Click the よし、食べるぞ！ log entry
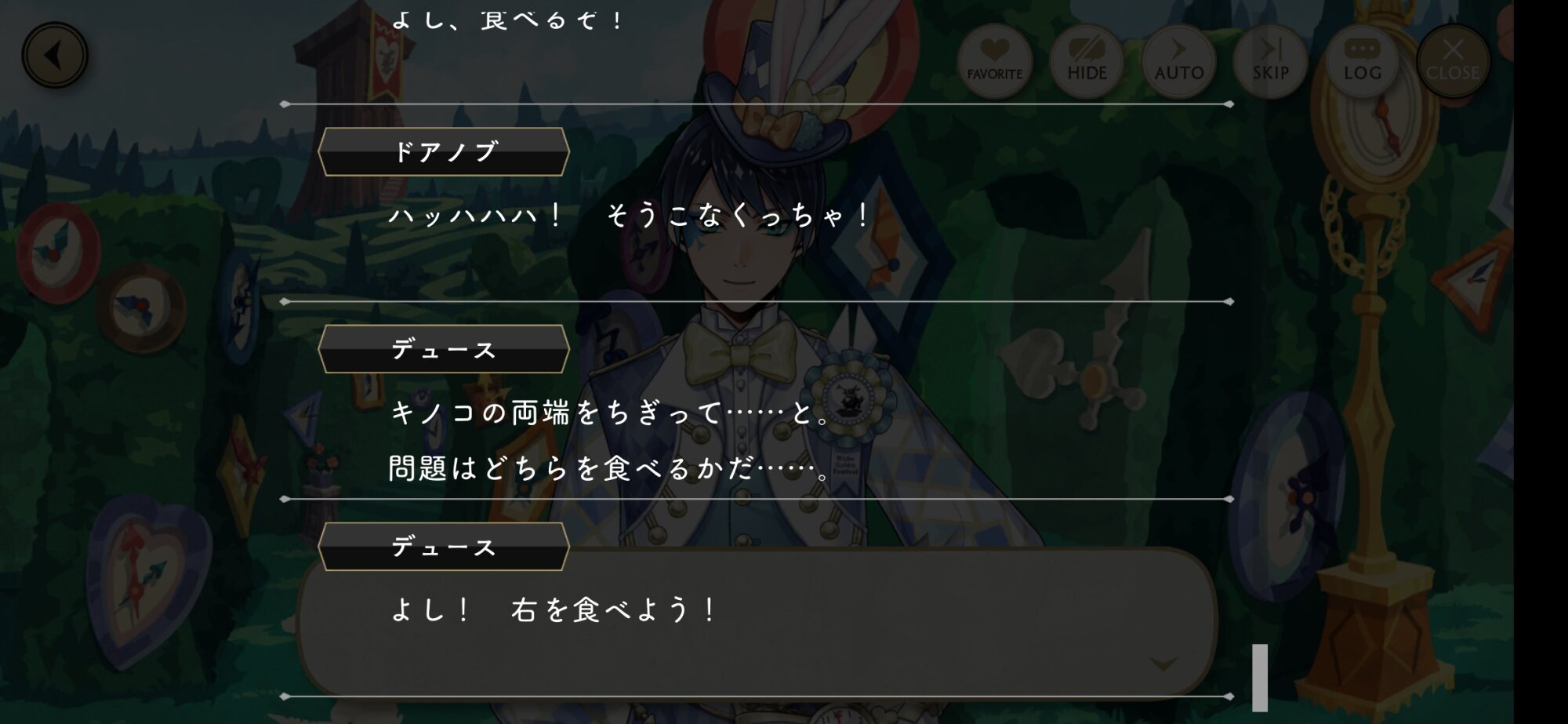Image resolution: width=1568 pixels, height=724 pixels. click(x=507, y=19)
